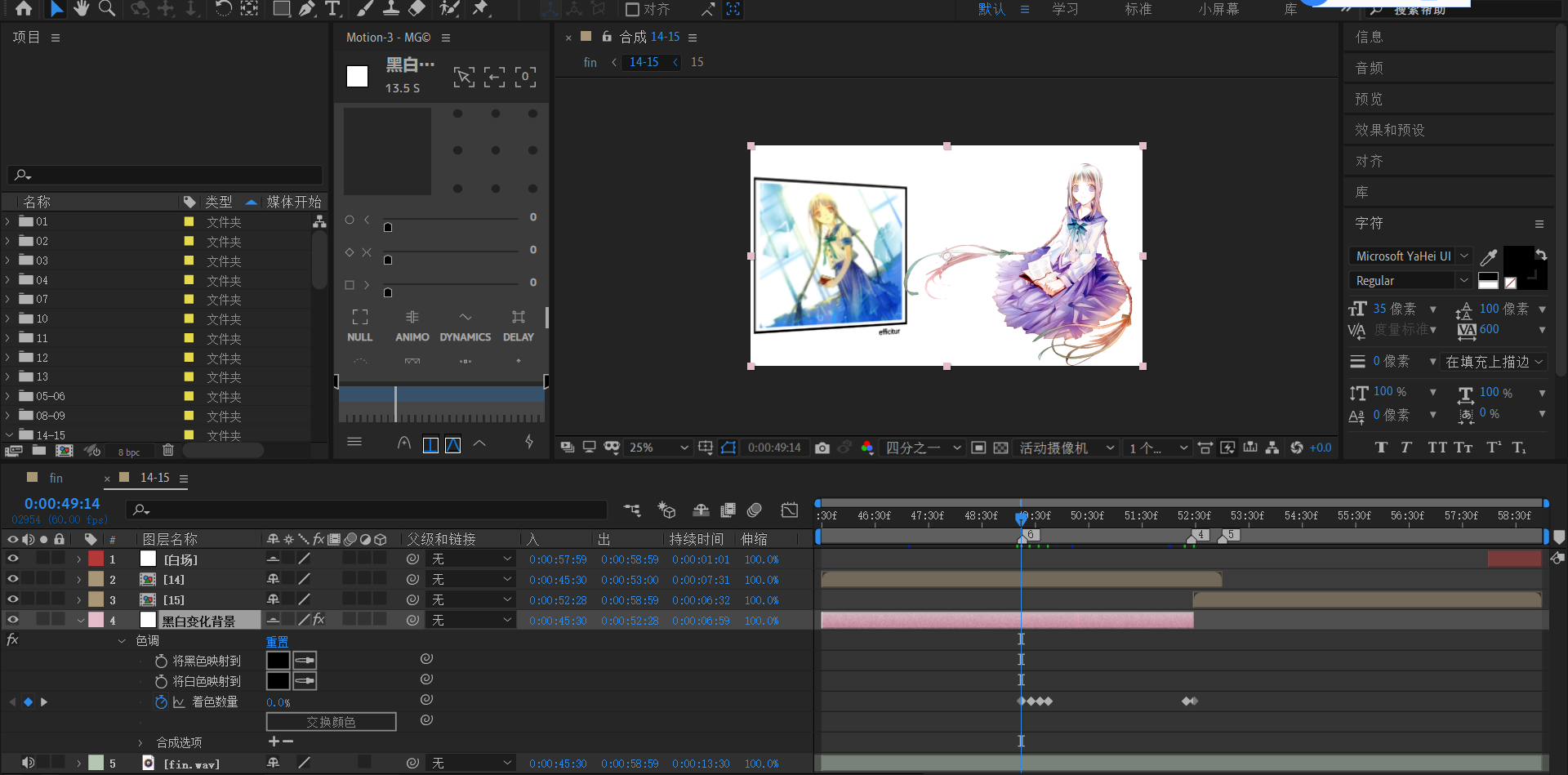Click the 15 breadcrumb in viewer
Viewport: 1568px width, 775px height.
tap(697, 62)
